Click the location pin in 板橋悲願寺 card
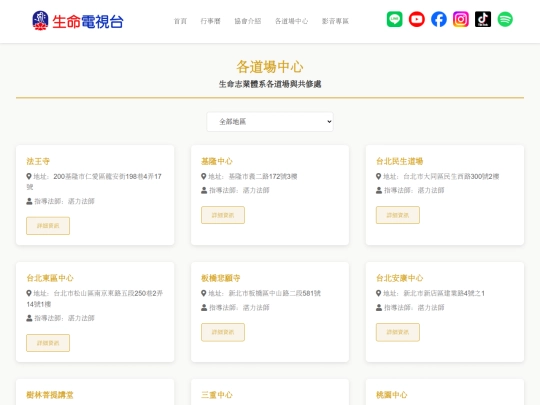This screenshot has width=540, height=405. pos(204,293)
